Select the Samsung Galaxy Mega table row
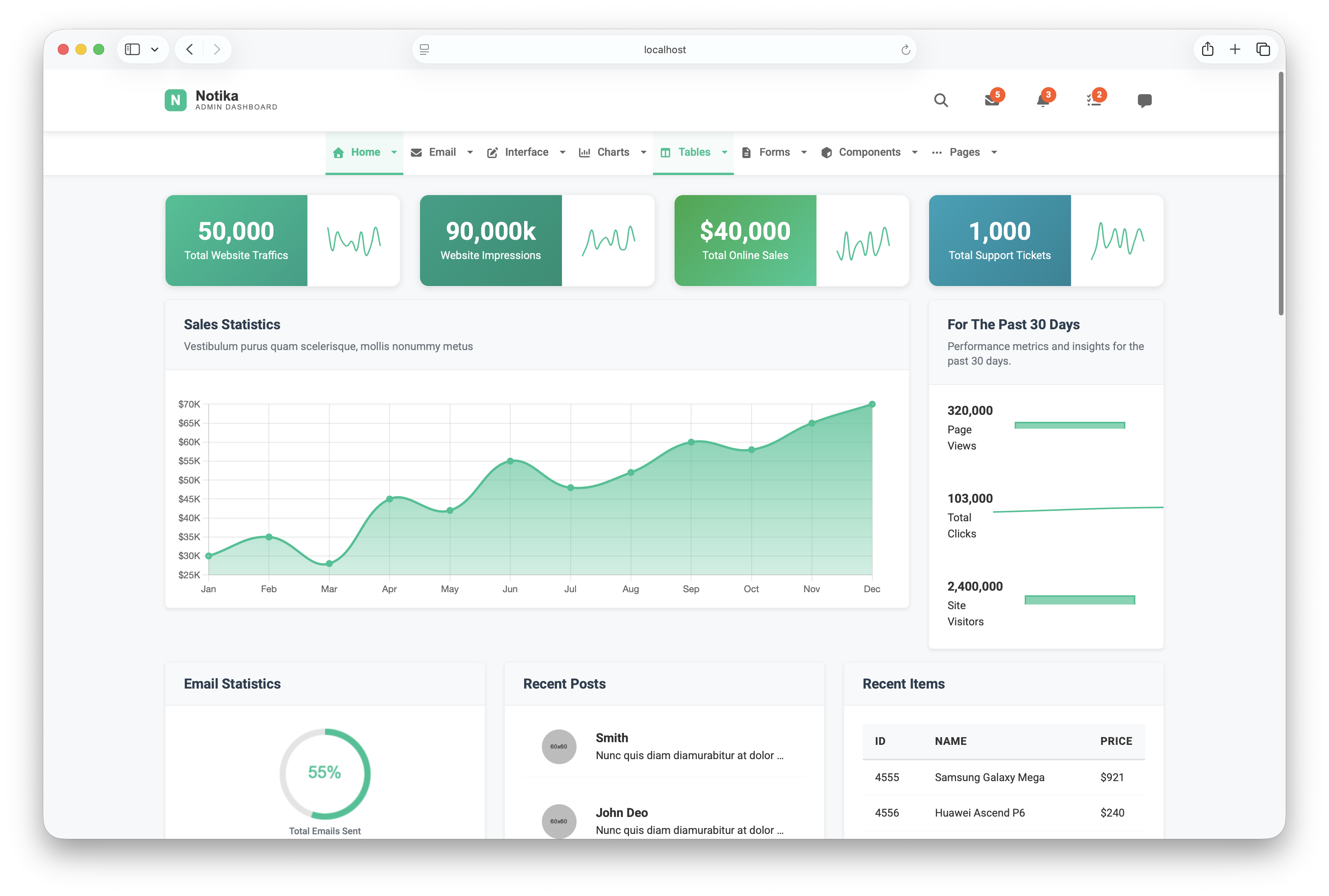 [990, 777]
